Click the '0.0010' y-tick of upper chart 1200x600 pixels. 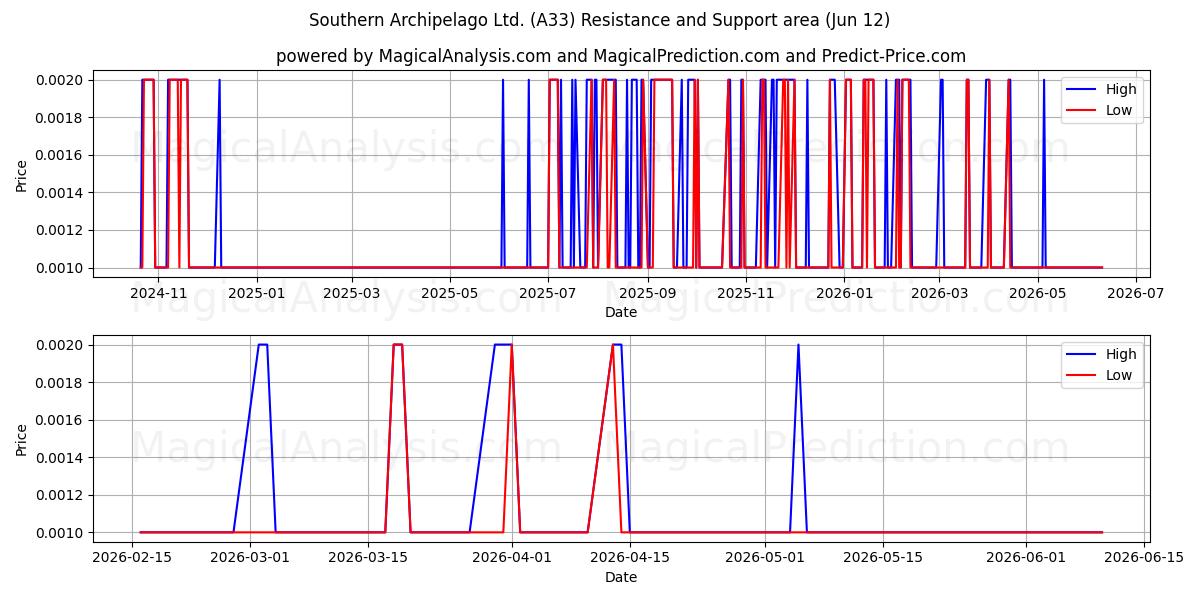pos(62,268)
